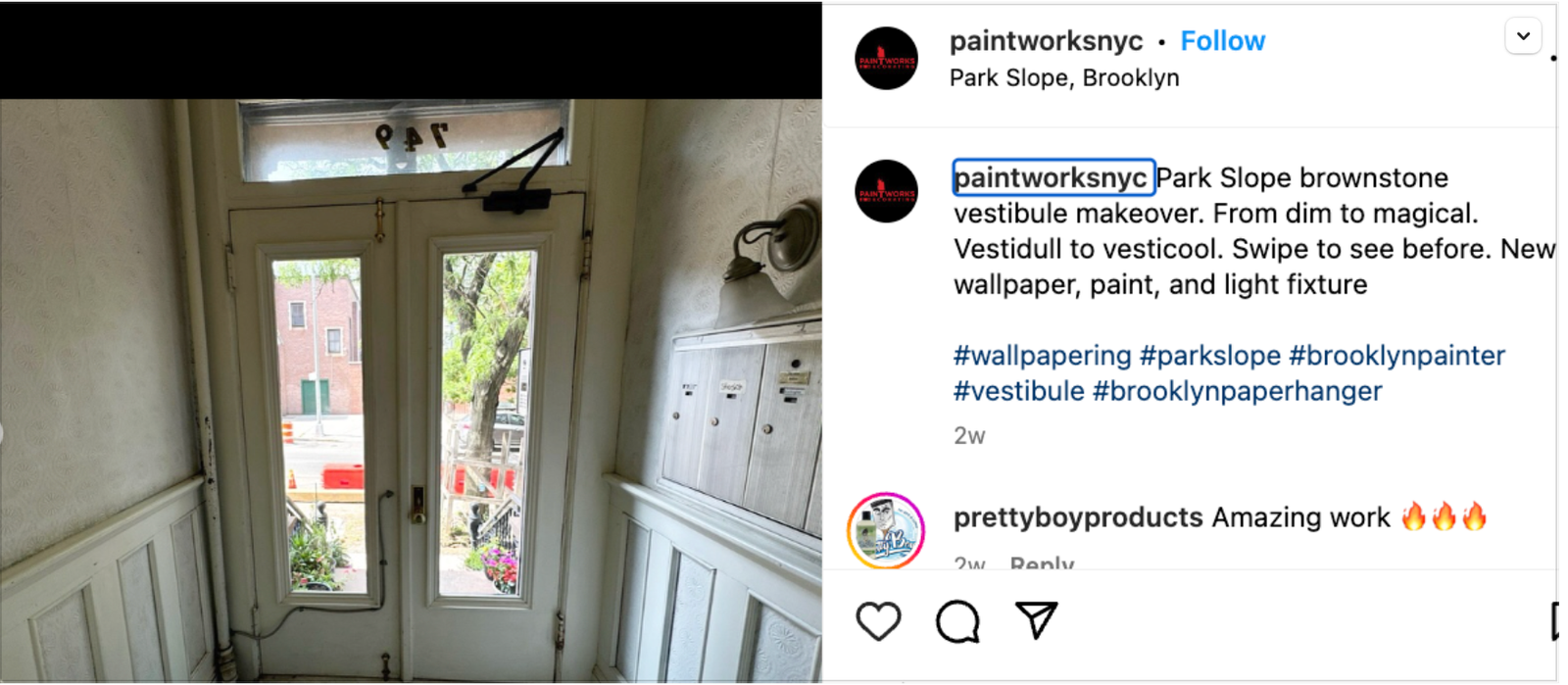The width and height of the screenshot is (1568, 685).
Task: Open the #wallpapering hashtag
Action: coord(1042,356)
